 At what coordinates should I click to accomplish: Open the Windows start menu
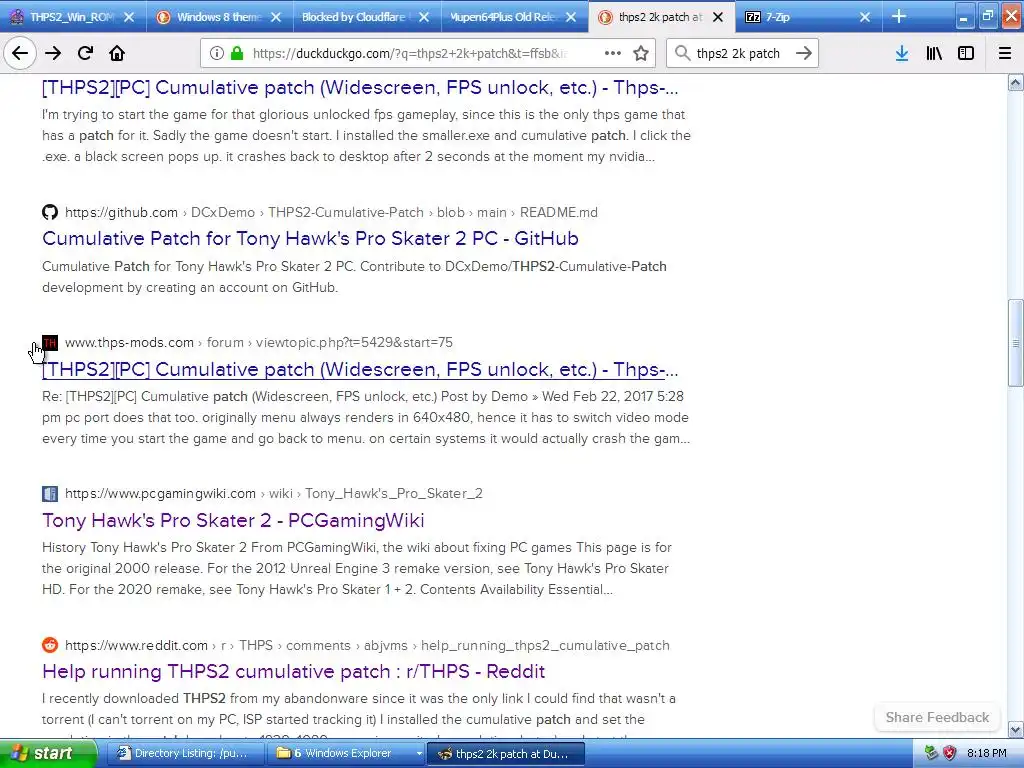[x=48, y=754]
